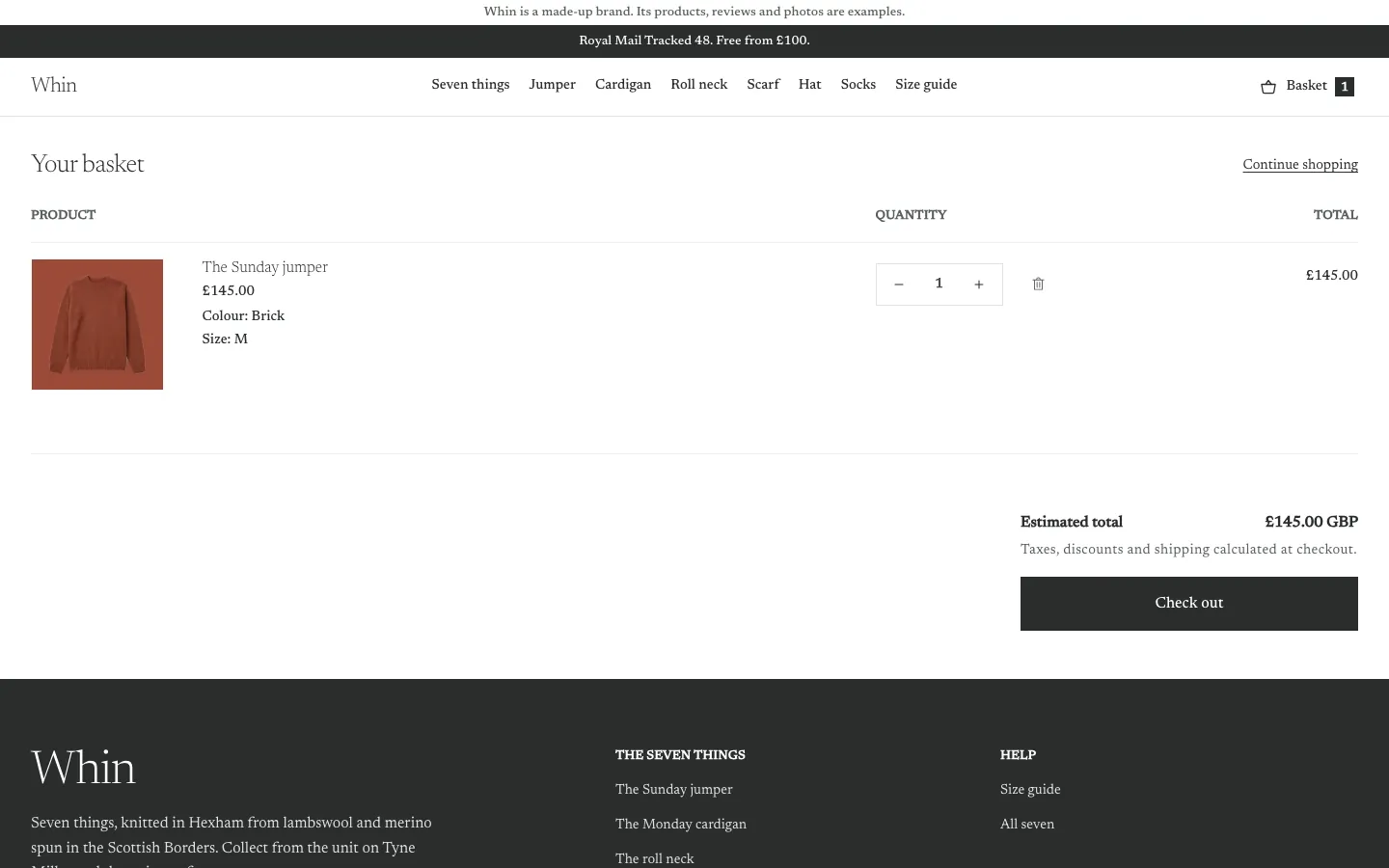Navigate to the Scarf page
1389x868 pixels.
coord(763,85)
